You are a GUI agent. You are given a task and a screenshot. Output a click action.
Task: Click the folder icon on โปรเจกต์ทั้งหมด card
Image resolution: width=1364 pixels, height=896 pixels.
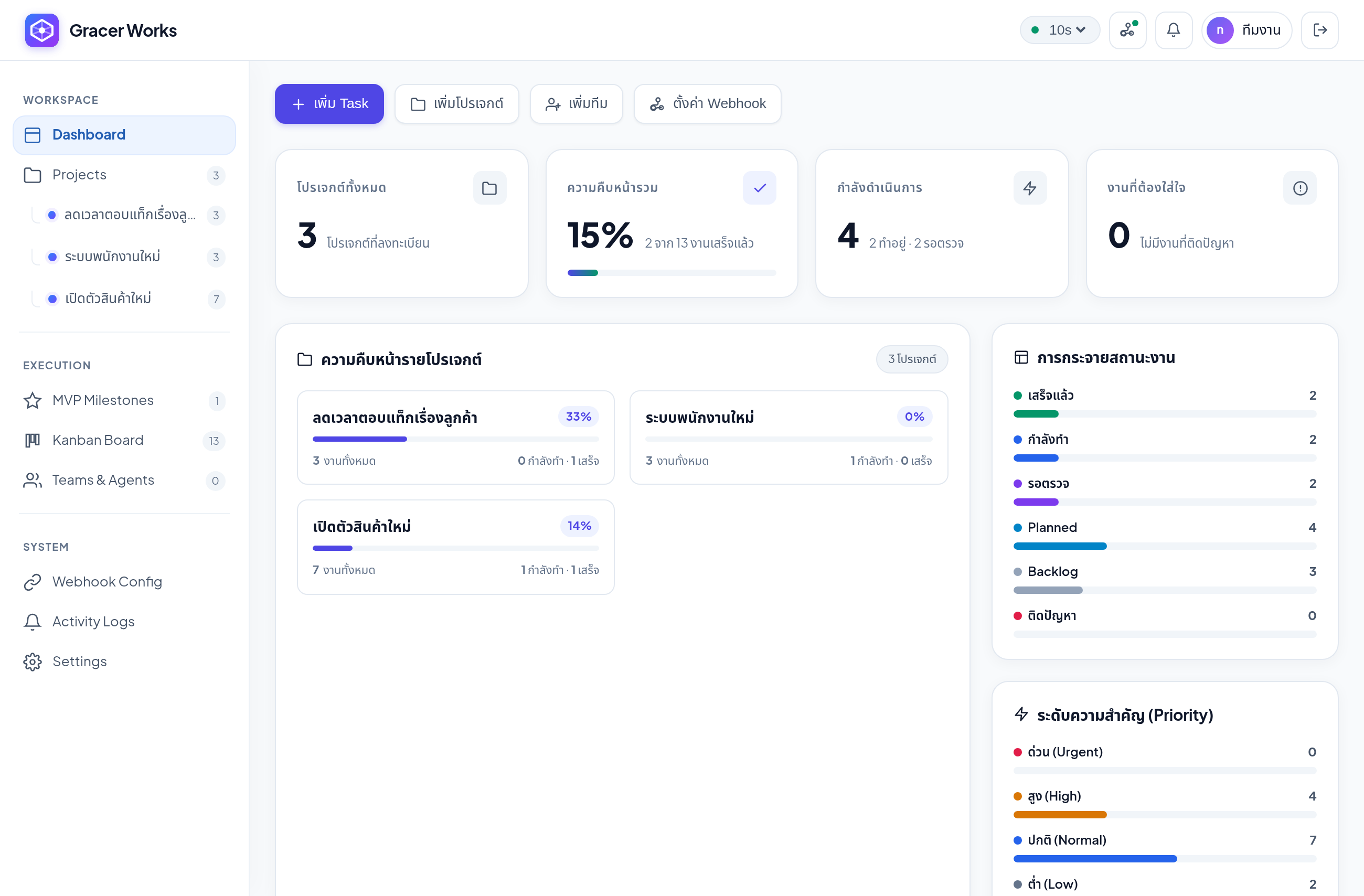click(x=489, y=187)
